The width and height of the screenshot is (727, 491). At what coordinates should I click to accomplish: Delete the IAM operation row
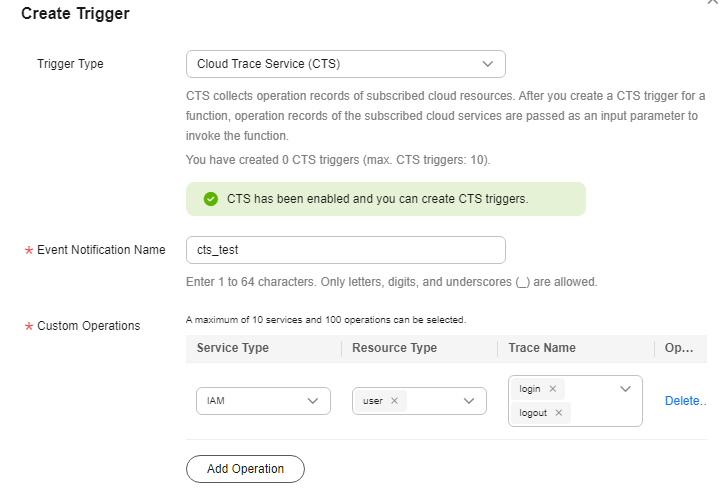[x=685, y=401]
